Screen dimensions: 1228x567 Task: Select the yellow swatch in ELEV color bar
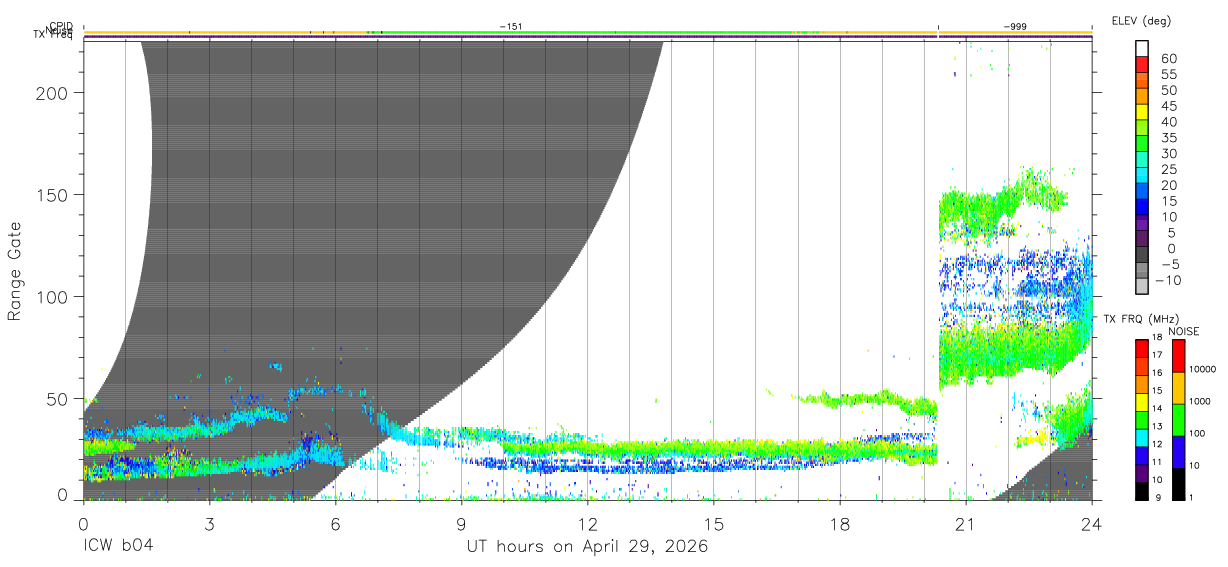(x=1142, y=113)
